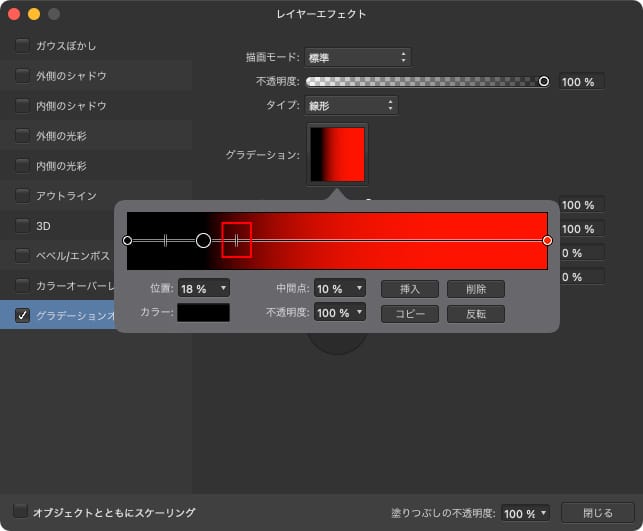Open the タイプ dropdown set to 線形
The width and height of the screenshot is (643, 531).
click(350, 105)
